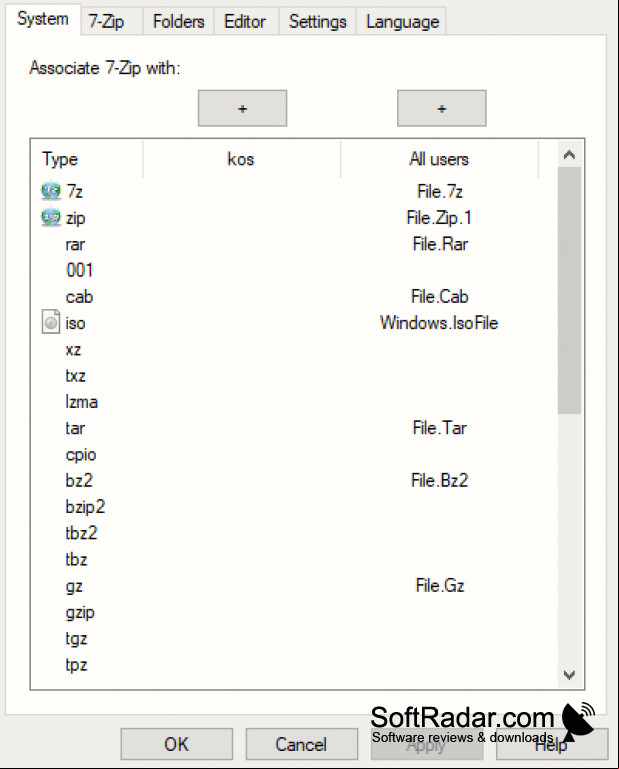The image size is (619, 769).
Task: Click the File.Gz association value
Action: click(x=439, y=585)
